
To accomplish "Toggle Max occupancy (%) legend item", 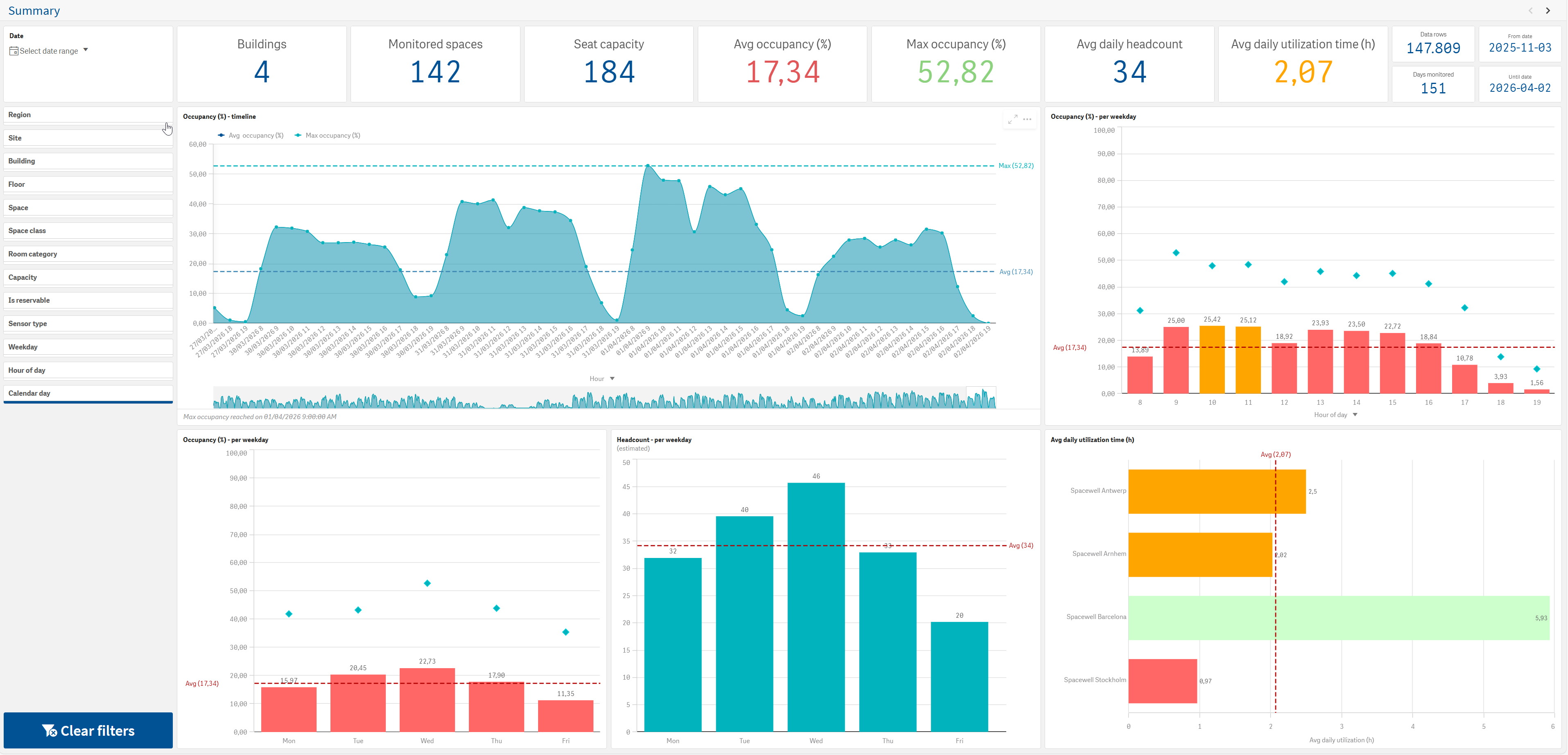I will coord(328,136).
